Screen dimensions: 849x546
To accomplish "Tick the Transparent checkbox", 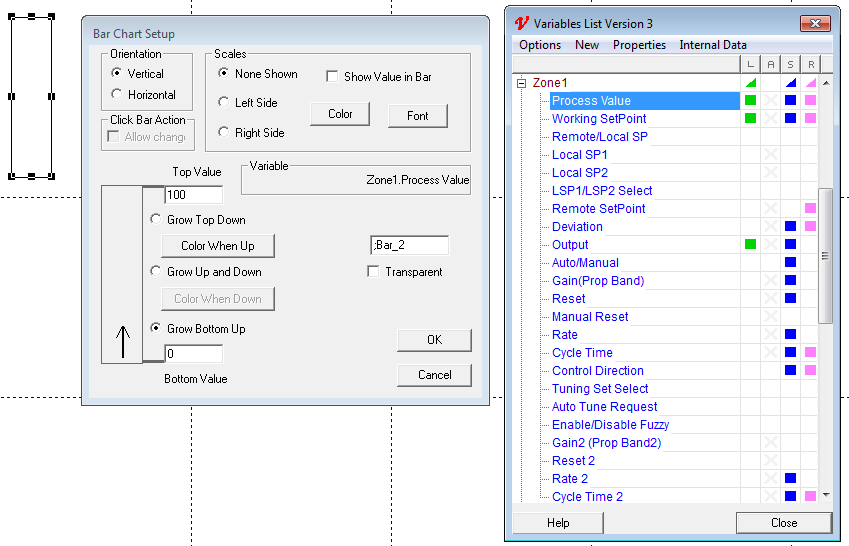I will (x=374, y=272).
